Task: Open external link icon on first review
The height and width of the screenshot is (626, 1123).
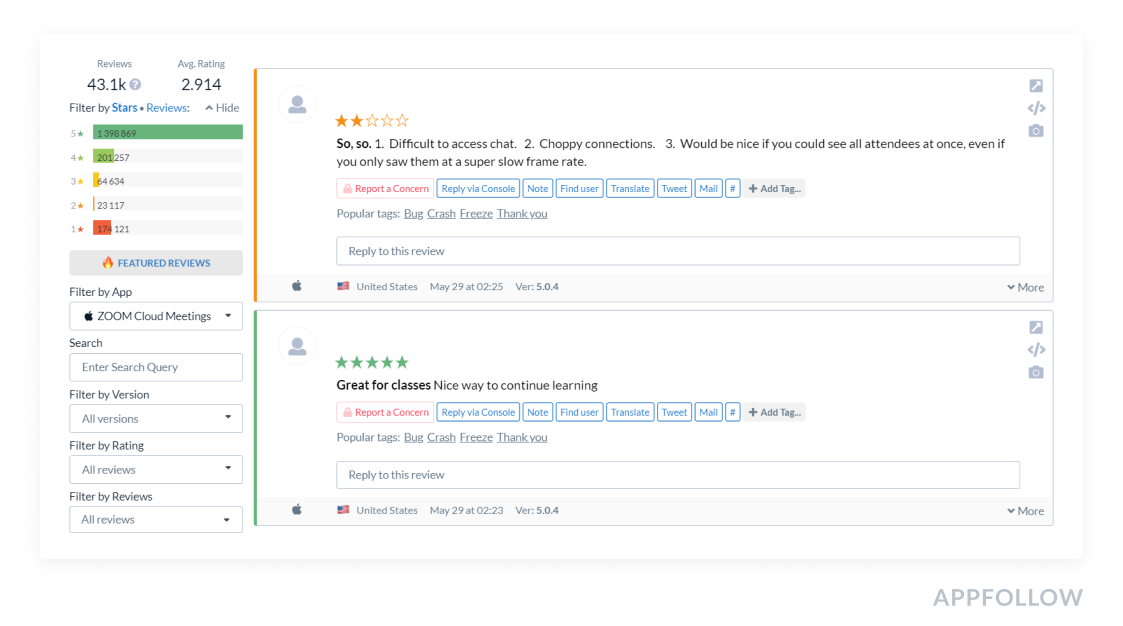Action: click(1036, 86)
